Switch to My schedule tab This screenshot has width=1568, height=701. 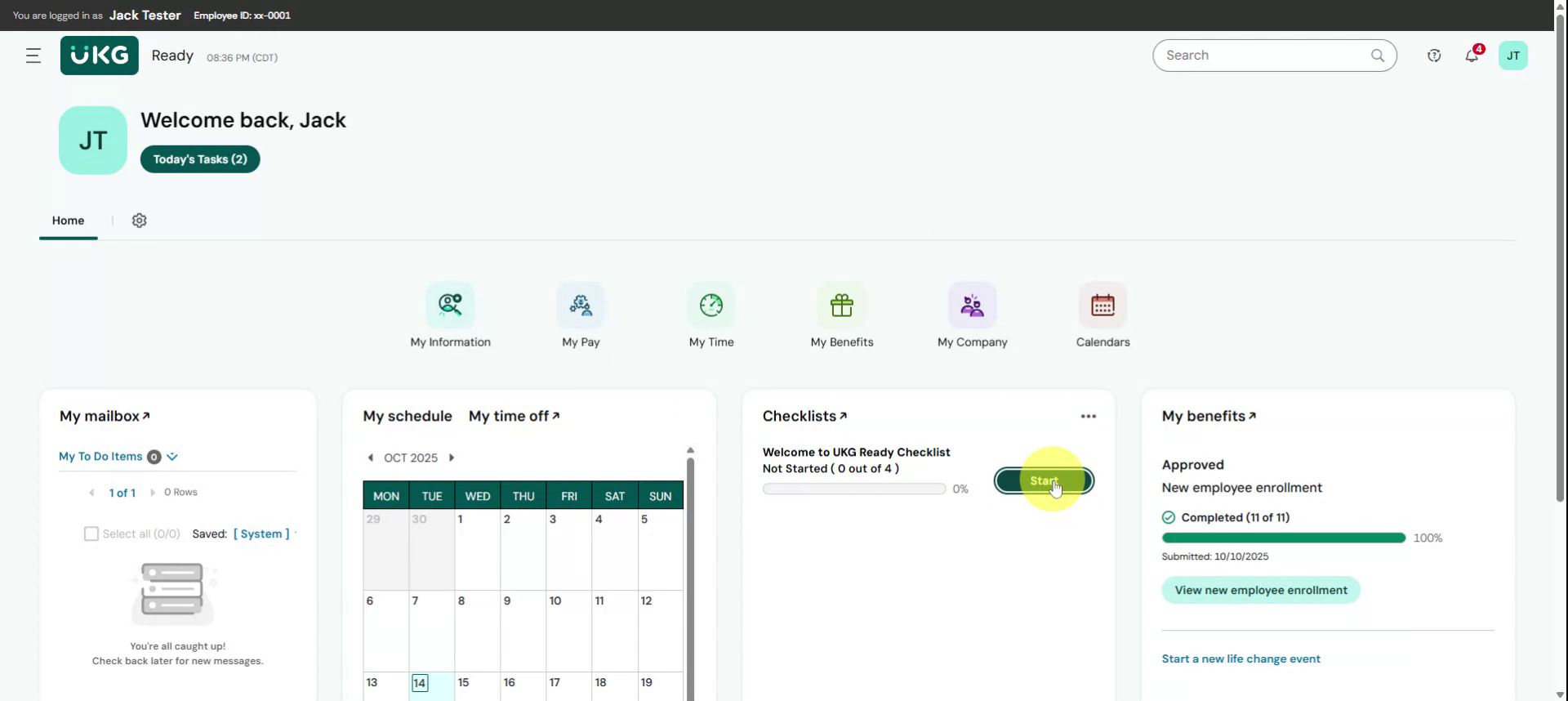(408, 416)
